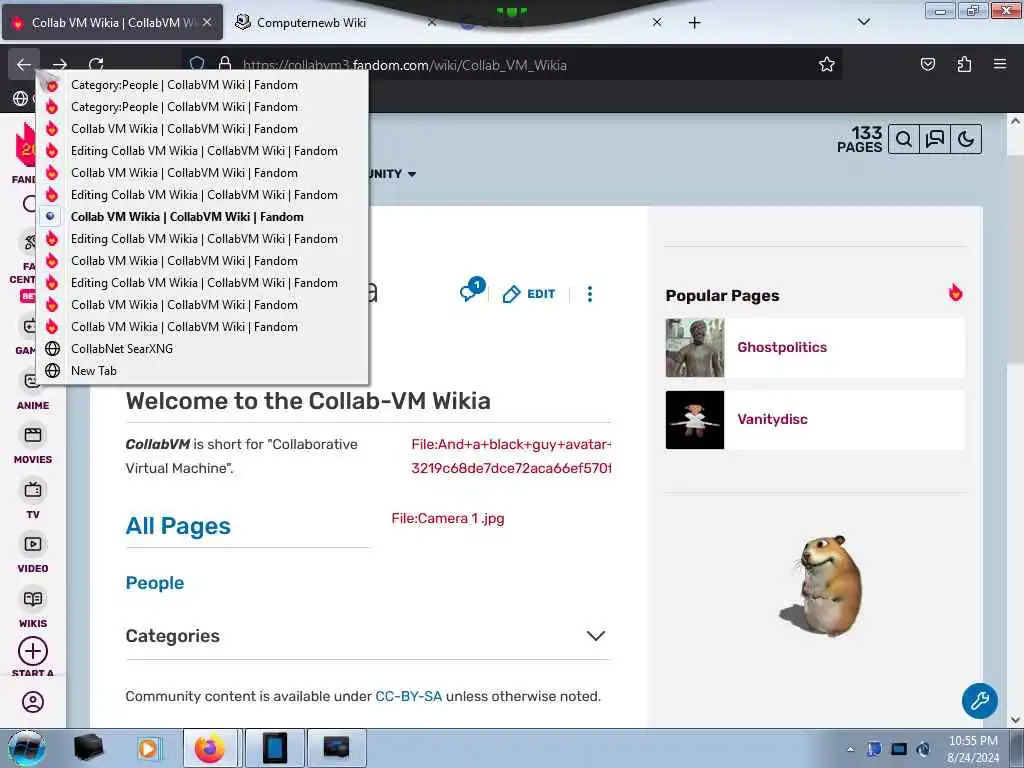Open the Anime section in Fandom sidebar

pyautogui.click(x=33, y=391)
